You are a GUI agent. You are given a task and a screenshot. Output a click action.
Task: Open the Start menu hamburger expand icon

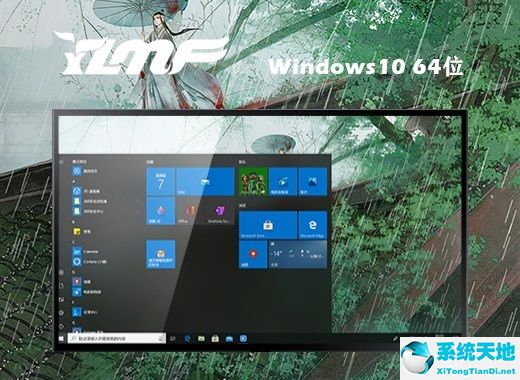[61, 162]
